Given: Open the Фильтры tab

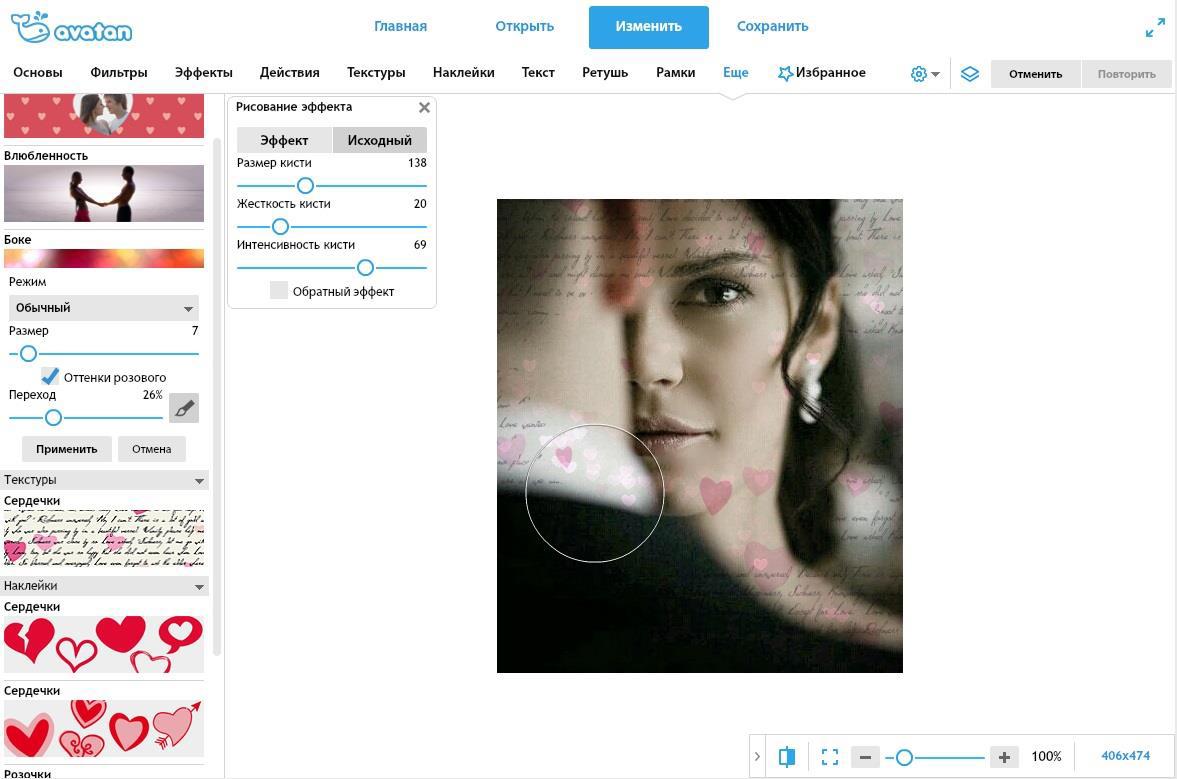Looking at the screenshot, I should coord(118,73).
